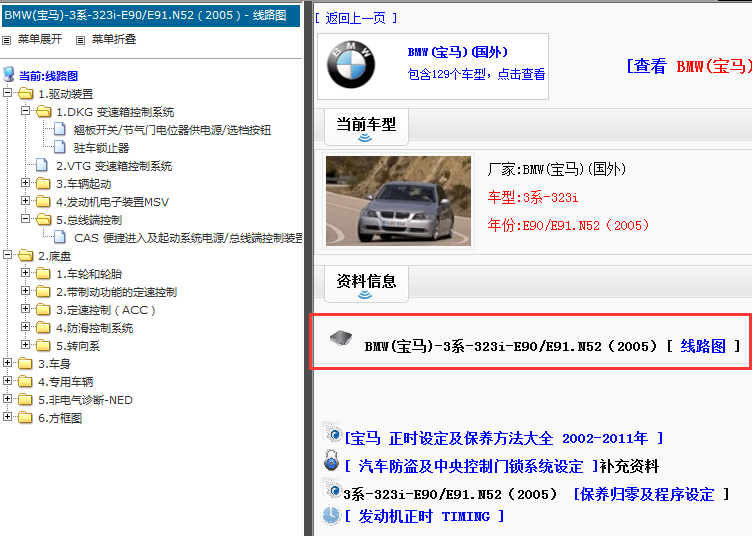Click the icon beside 宝马 正时设定及保养方法大全
Image resolution: width=752 pixels, height=536 pixels.
click(x=332, y=432)
